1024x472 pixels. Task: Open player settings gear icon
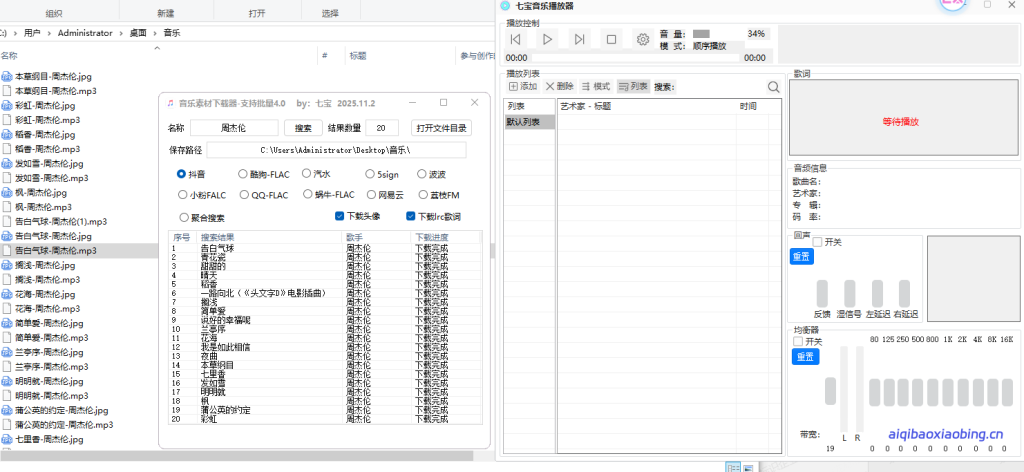(x=643, y=39)
